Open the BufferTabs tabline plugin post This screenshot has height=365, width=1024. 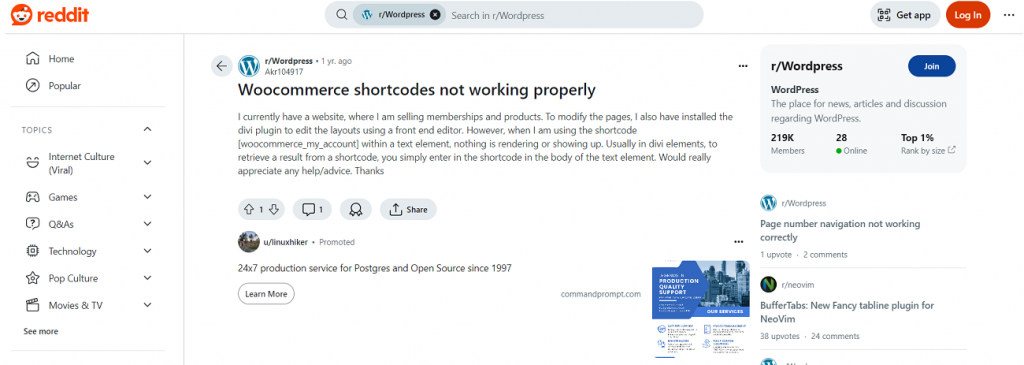click(847, 311)
